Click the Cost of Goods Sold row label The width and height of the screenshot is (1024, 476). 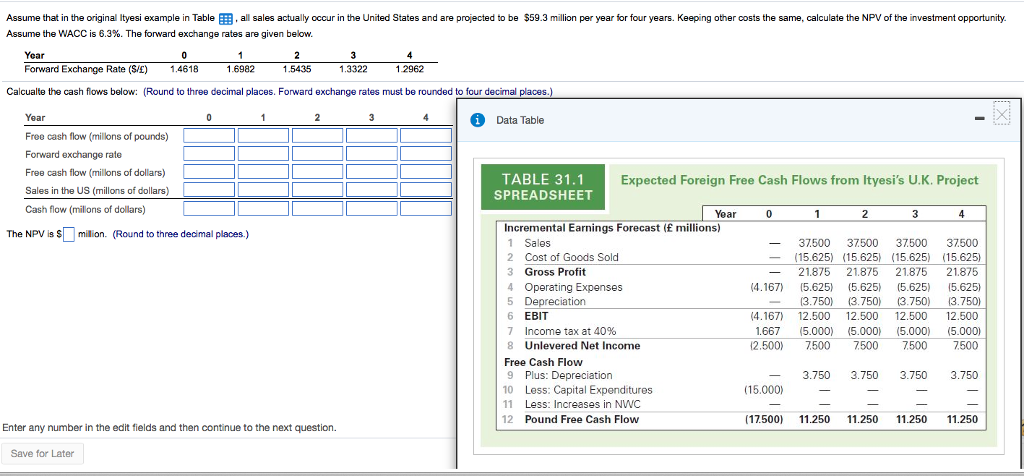click(x=571, y=257)
